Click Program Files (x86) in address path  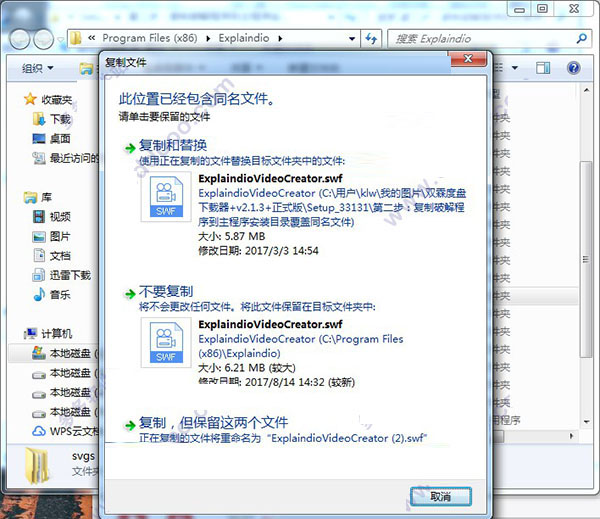coord(150,38)
